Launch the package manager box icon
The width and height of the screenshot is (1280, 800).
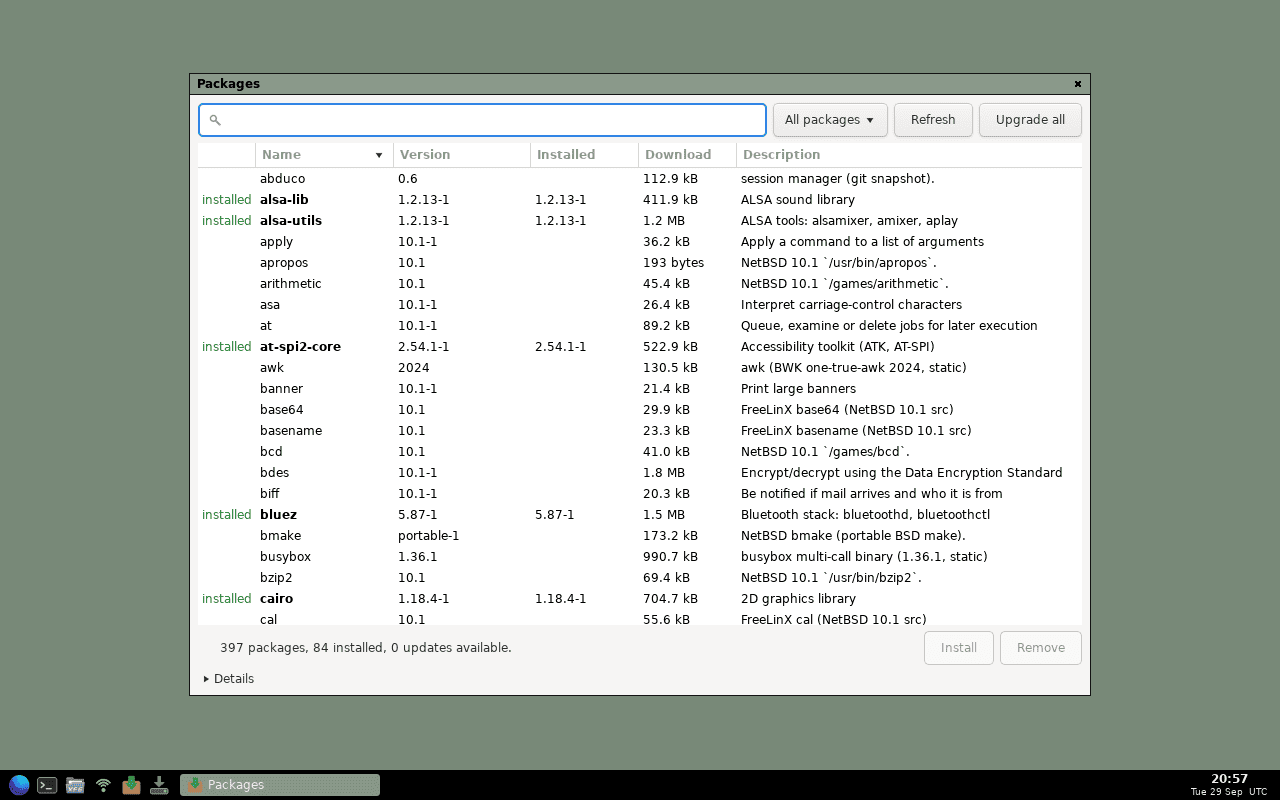[x=131, y=785]
